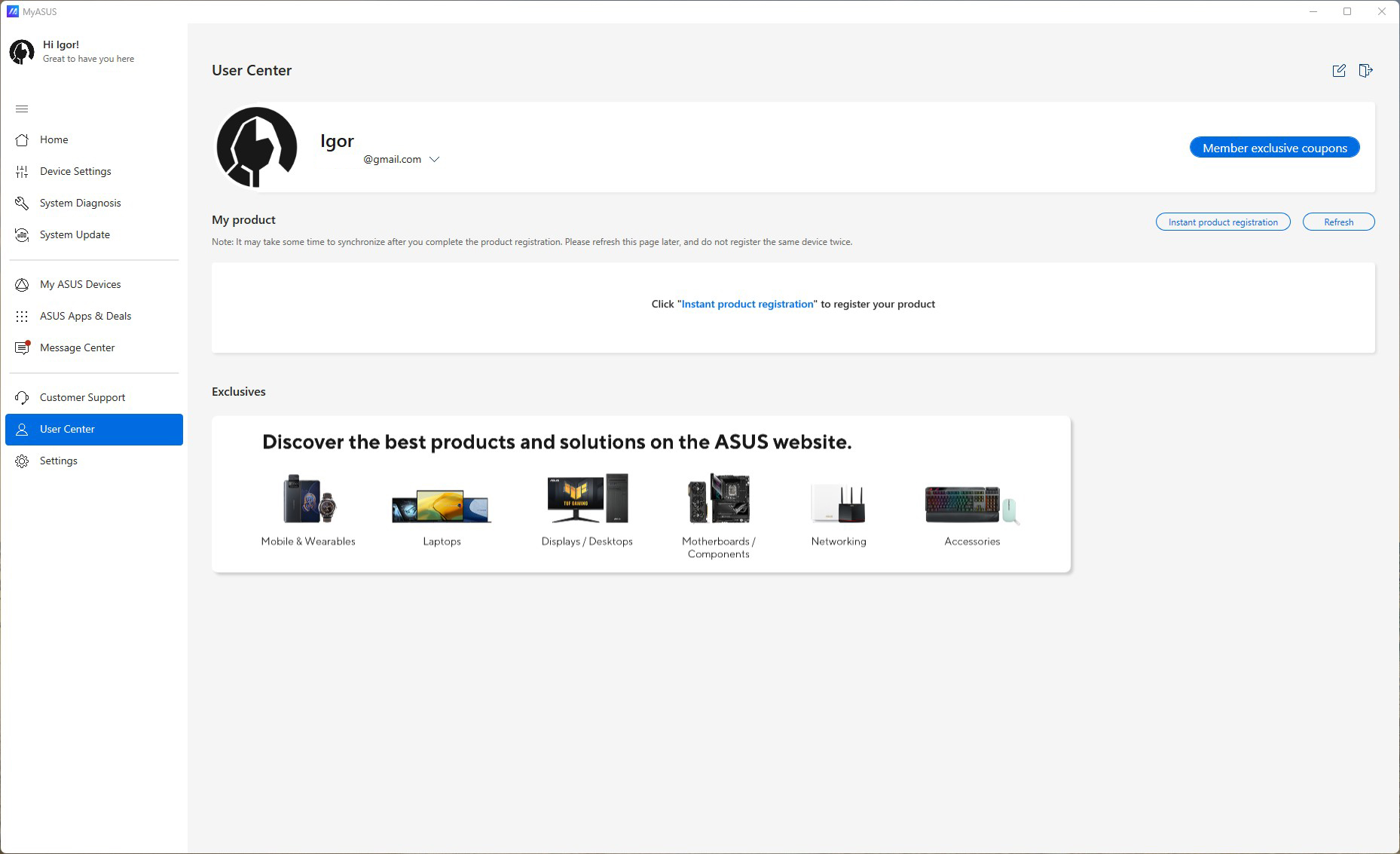1400x854 pixels.
Task: Open Device Settings in the sidebar
Action: (x=94, y=171)
